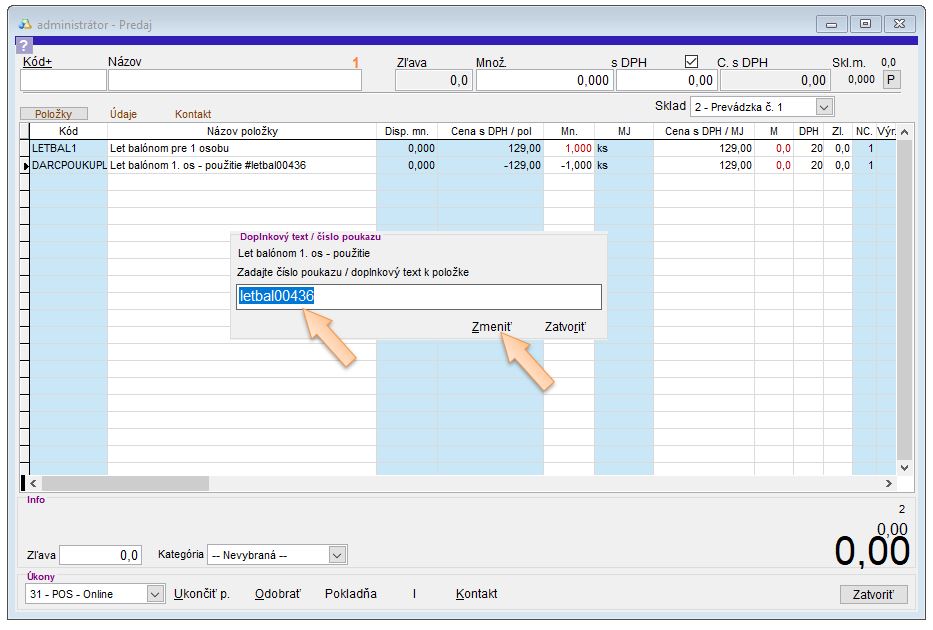The image size is (933, 630).
Task: Click the voucher number text field
Action: tap(419, 297)
